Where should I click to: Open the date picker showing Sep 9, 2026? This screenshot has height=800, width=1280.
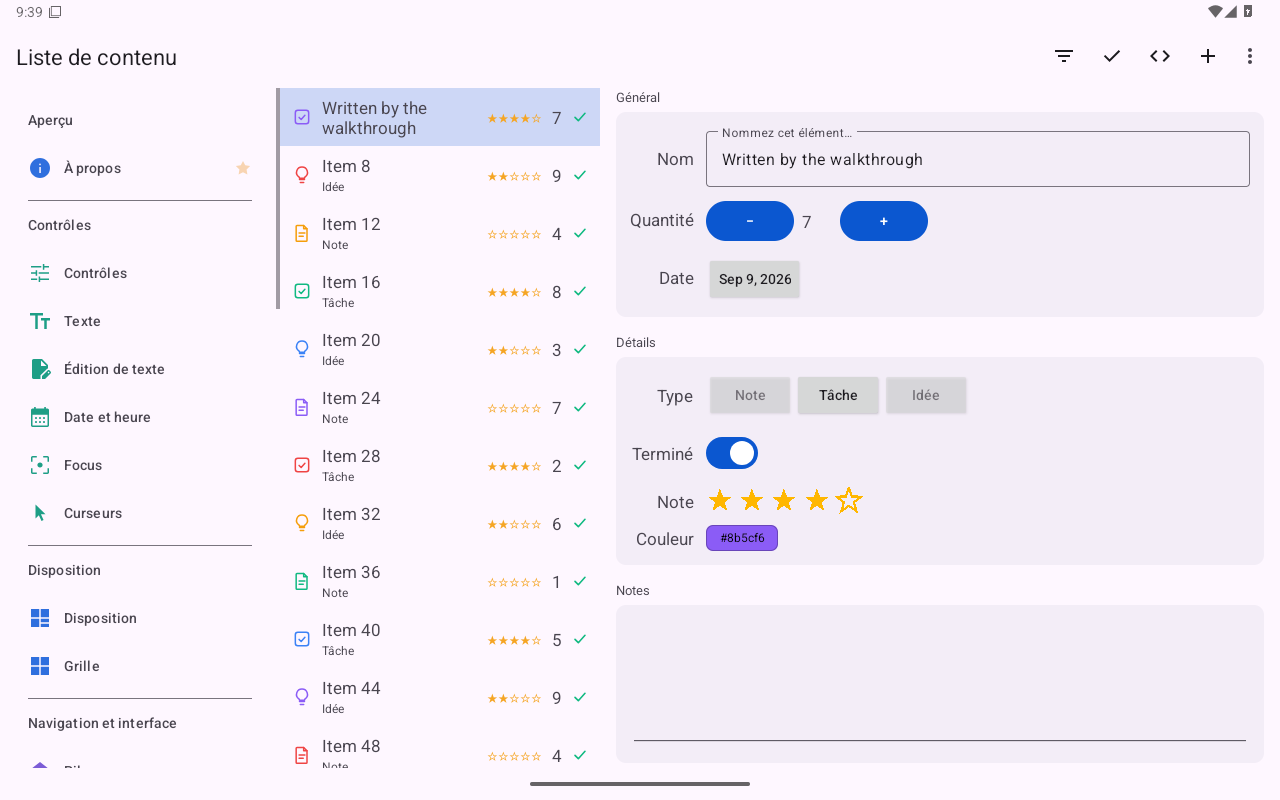[755, 279]
